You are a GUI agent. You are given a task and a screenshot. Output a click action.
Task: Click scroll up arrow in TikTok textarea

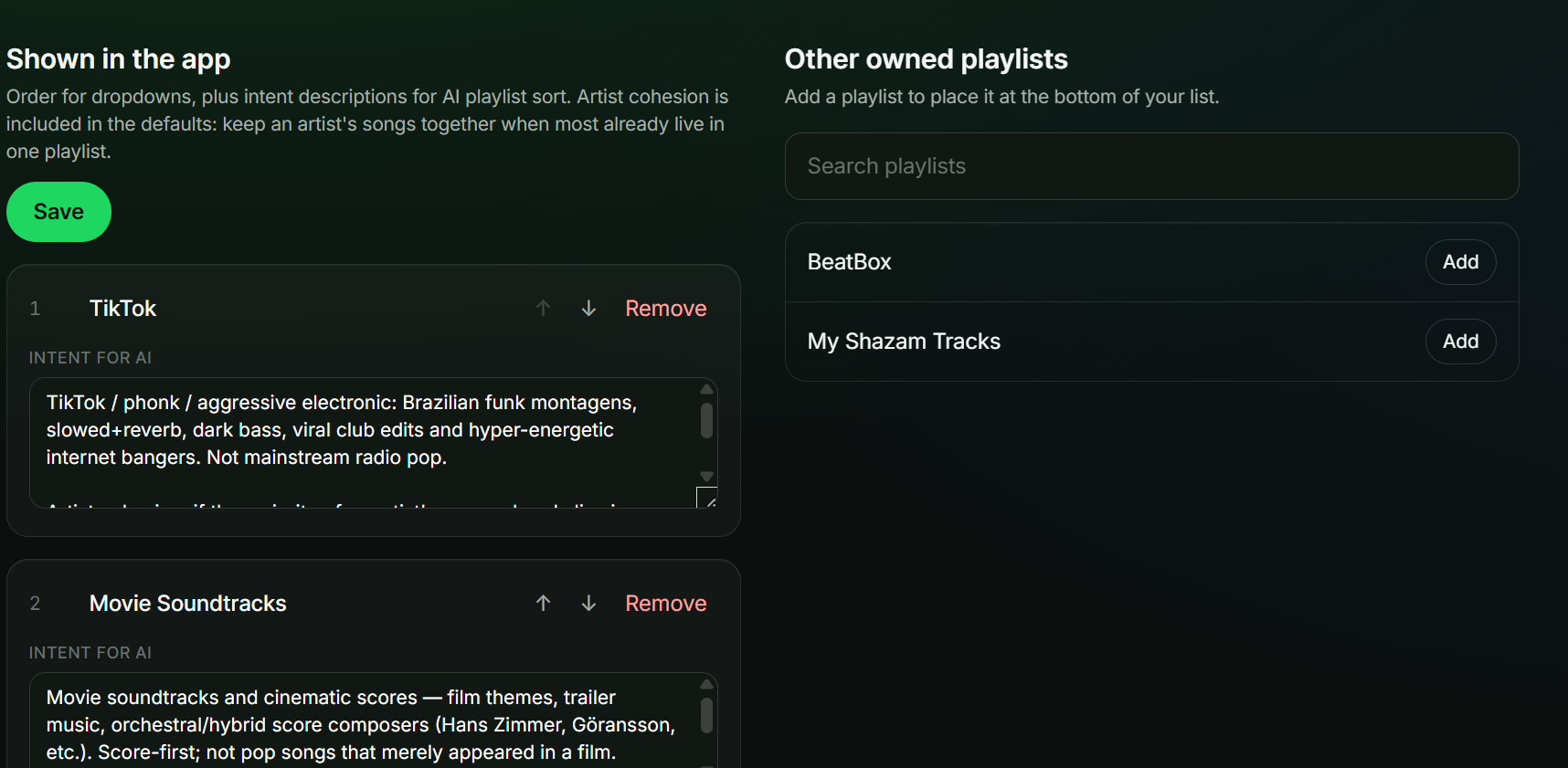coord(706,389)
